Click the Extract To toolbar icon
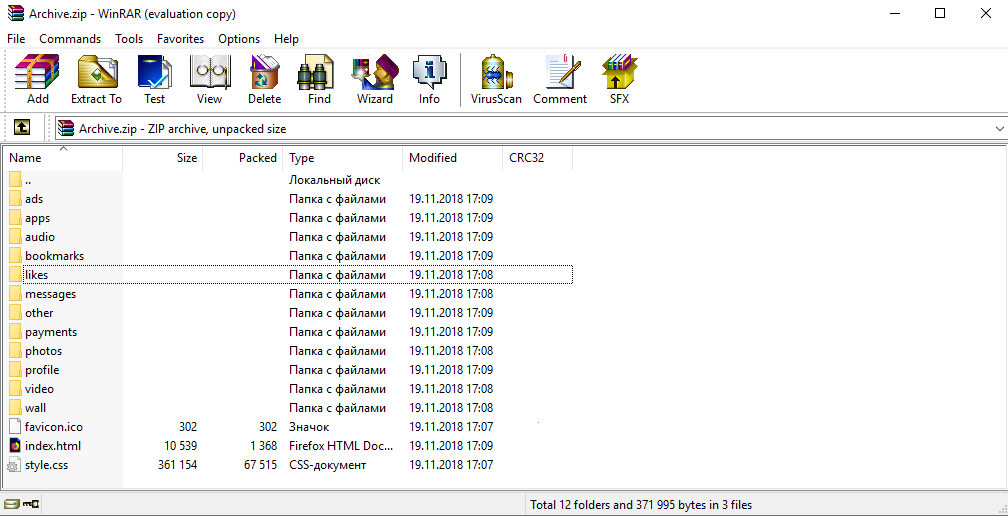Screen dimensions: 1008x516 coord(96,79)
